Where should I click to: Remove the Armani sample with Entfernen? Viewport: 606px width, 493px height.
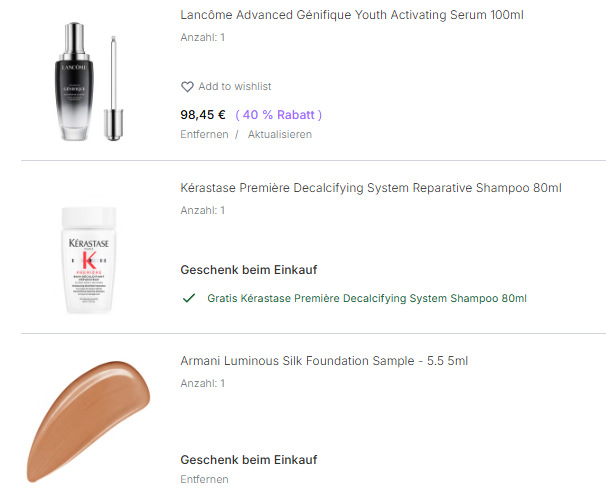[x=204, y=479]
